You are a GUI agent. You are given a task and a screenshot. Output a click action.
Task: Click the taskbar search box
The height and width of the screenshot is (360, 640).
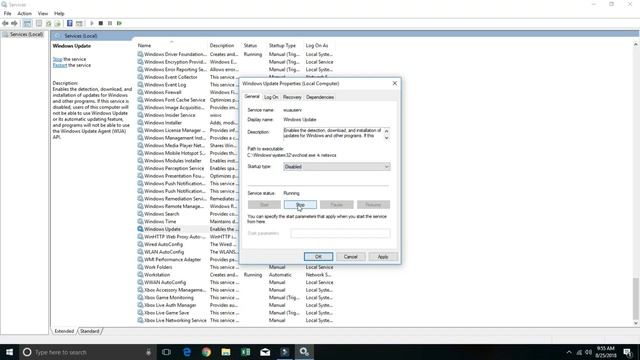[x=87, y=352]
